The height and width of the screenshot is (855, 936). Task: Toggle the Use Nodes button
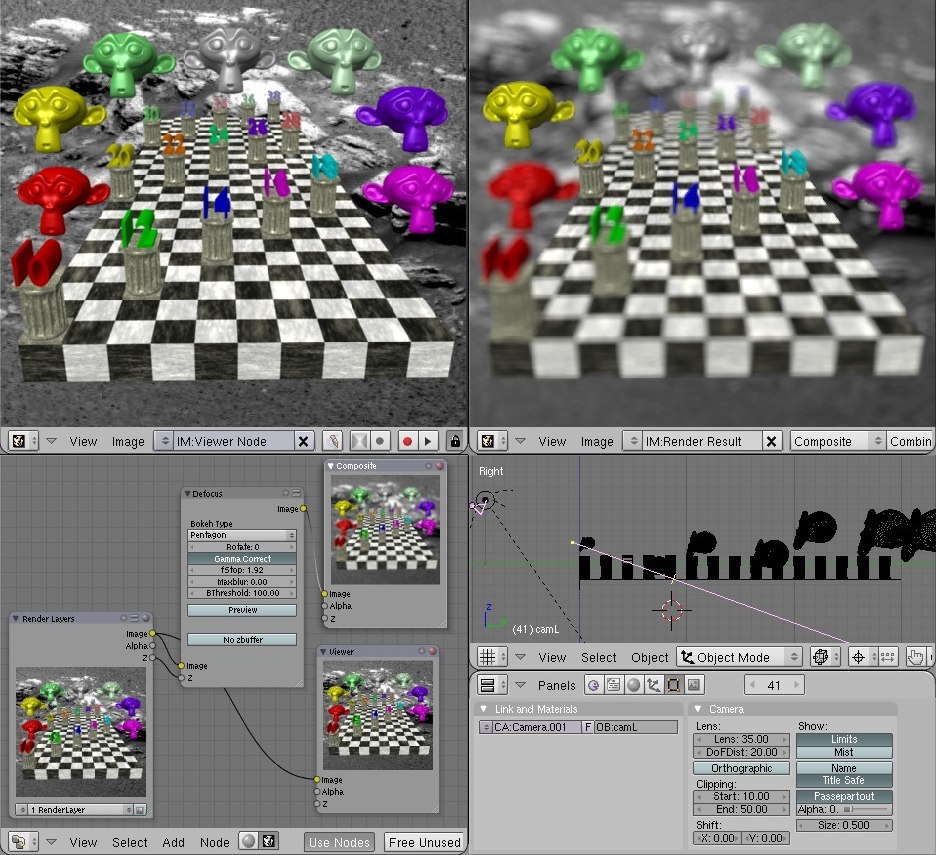click(x=339, y=842)
